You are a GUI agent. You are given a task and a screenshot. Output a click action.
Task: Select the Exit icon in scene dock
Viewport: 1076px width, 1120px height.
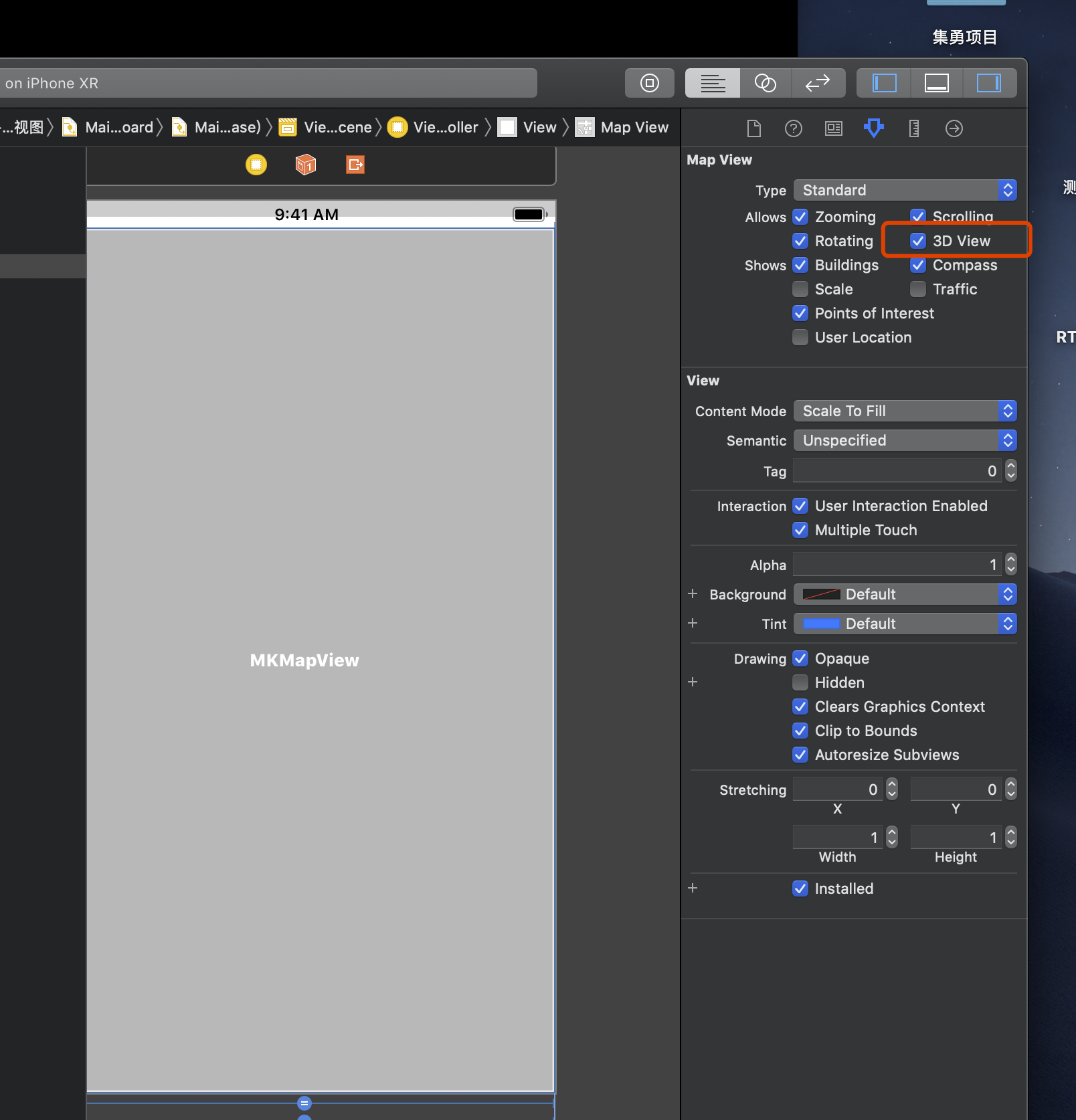[x=355, y=165]
